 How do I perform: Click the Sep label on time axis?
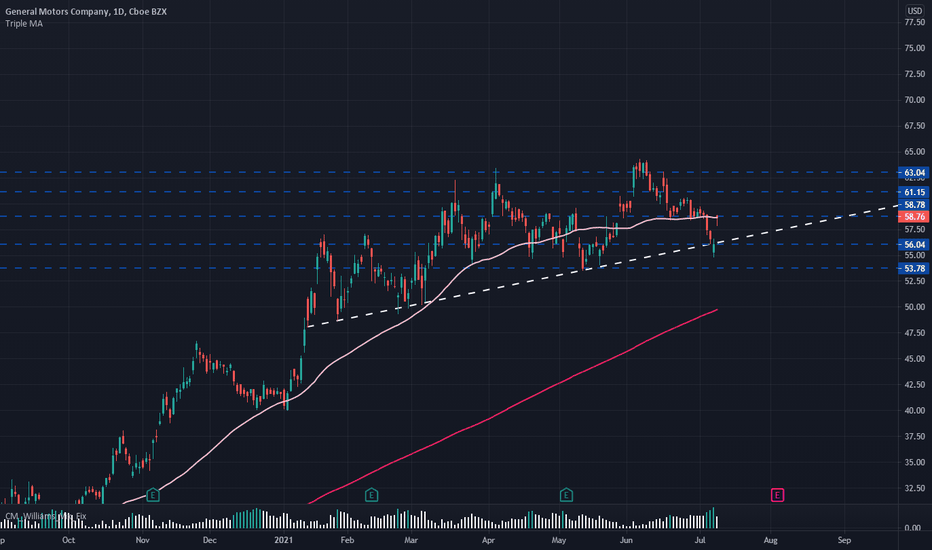pos(844,540)
